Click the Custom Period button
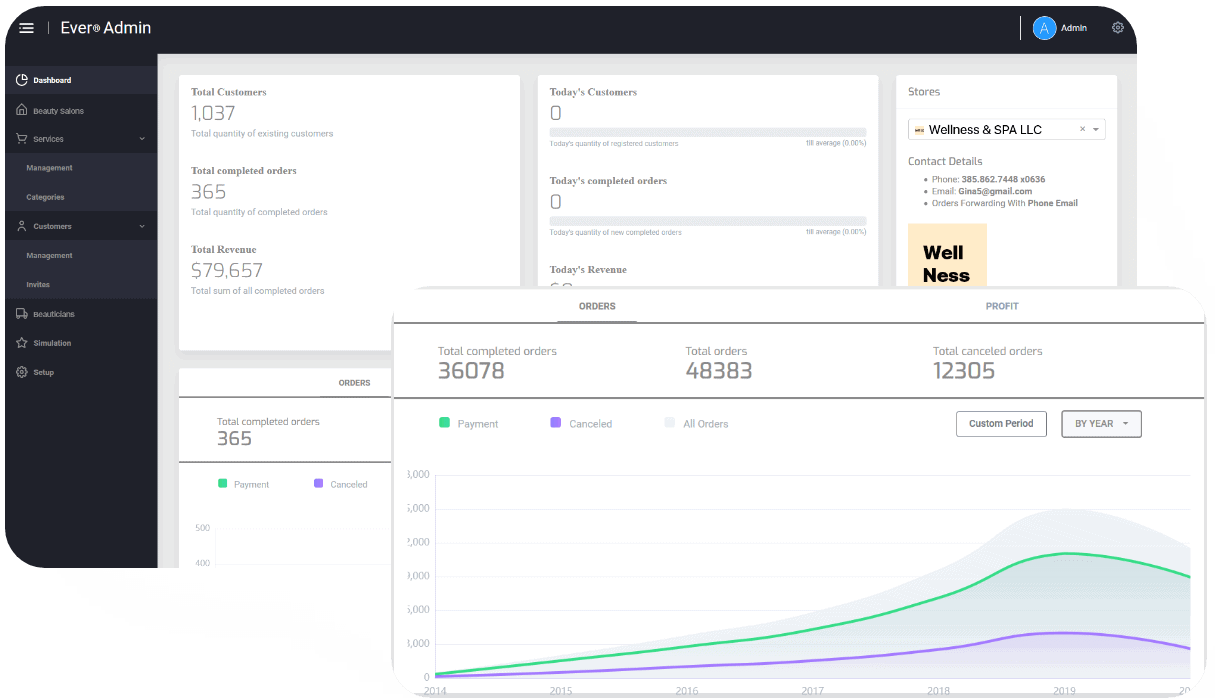1215x698 pixels. pyautogui.click(x=1001, y=423)
